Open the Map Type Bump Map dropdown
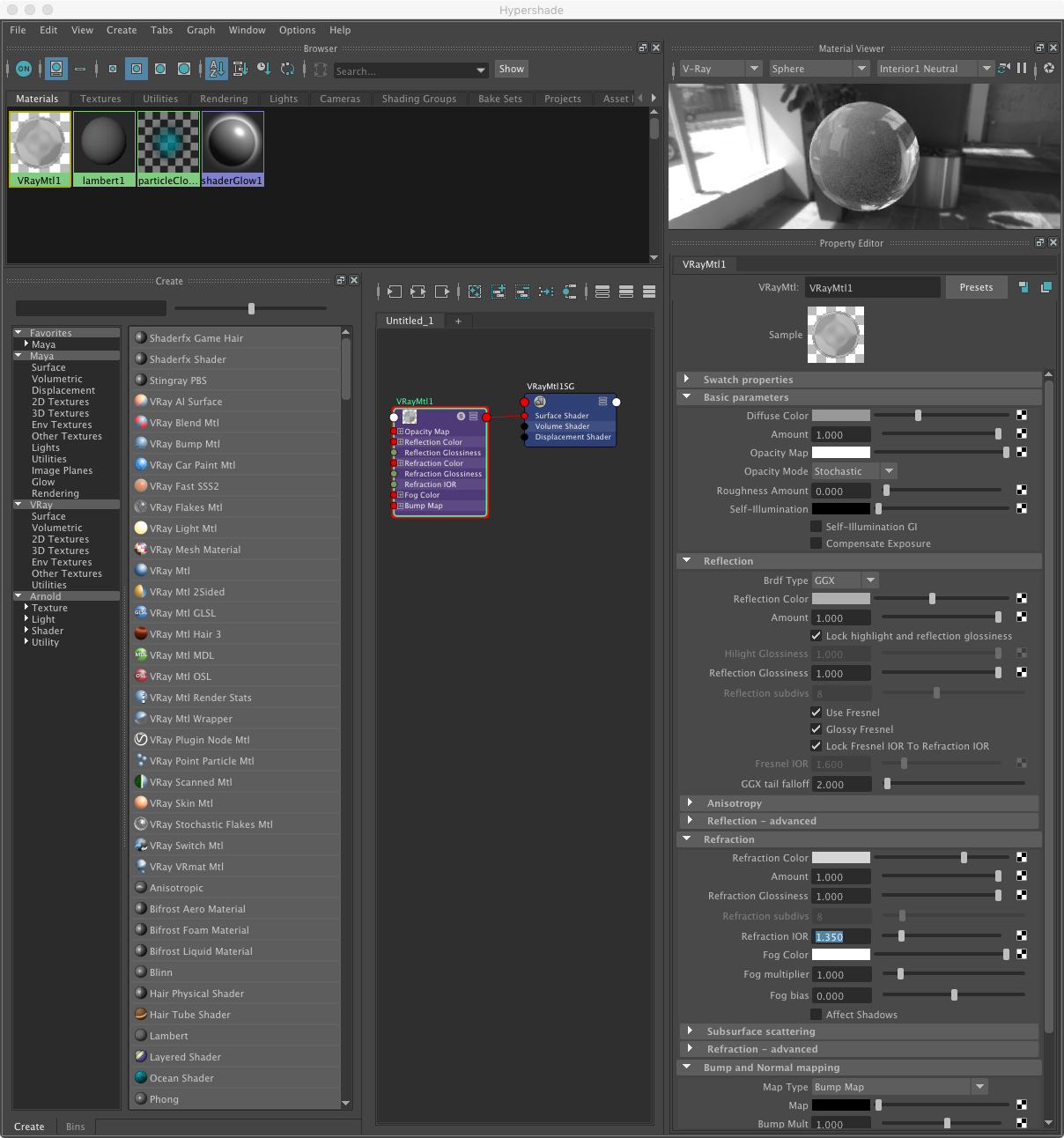 pyautogui.click(x=899, y=1087)
